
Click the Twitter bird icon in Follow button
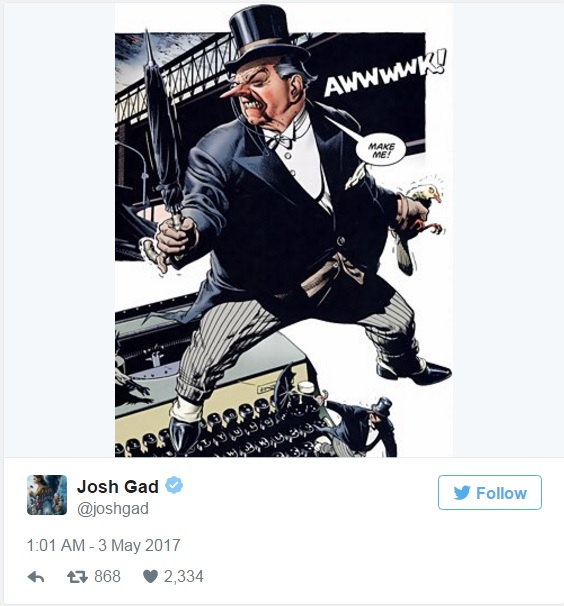pos(462,493)
